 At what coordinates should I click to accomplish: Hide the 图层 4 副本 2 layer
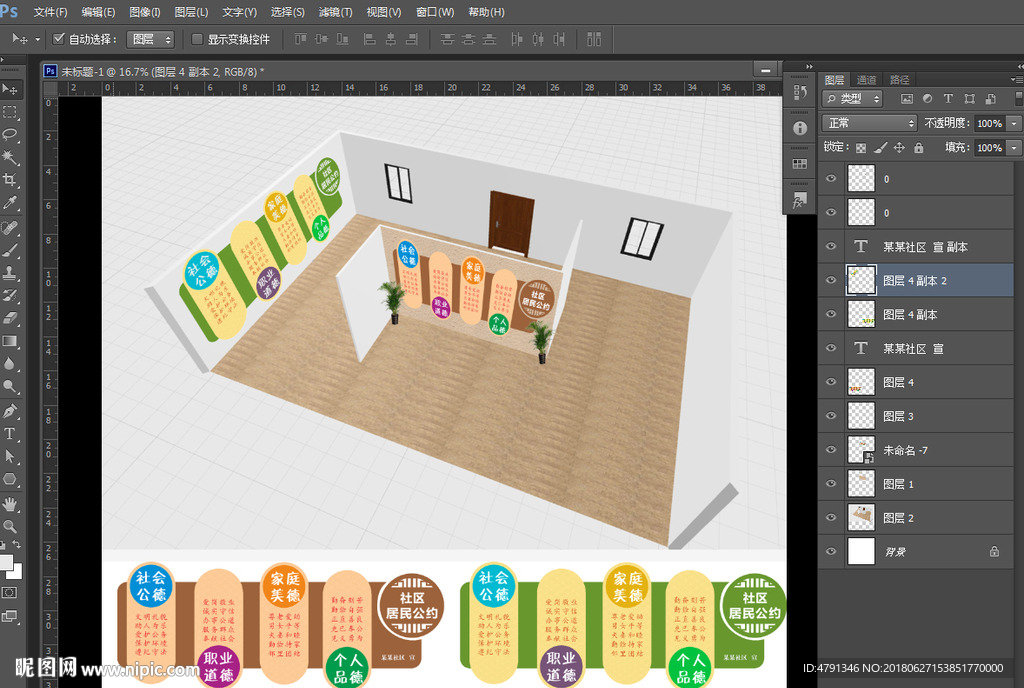pyautogui.click(x=831, y=280)
